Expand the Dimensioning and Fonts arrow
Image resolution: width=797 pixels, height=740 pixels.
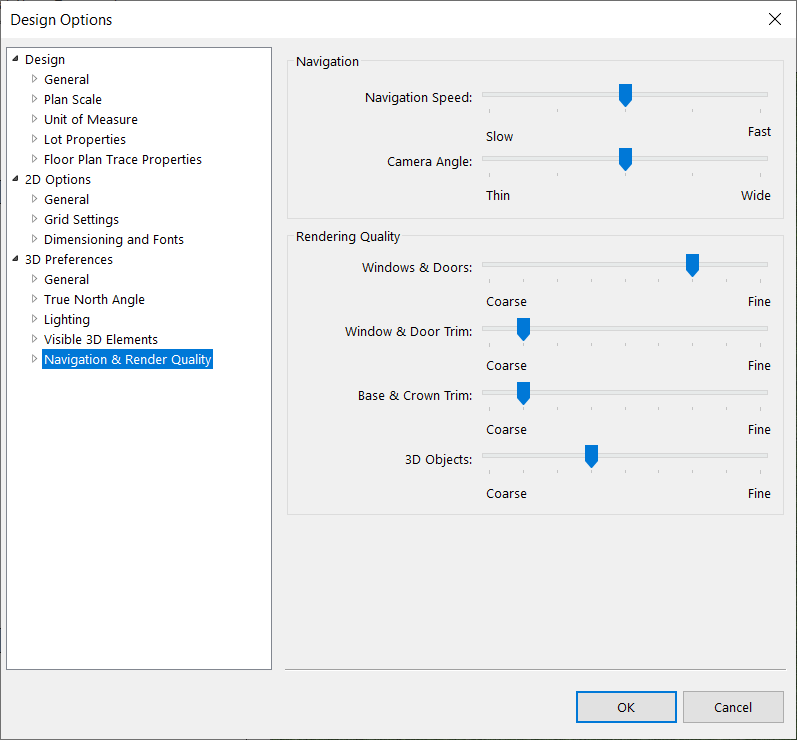click(35, 239)
